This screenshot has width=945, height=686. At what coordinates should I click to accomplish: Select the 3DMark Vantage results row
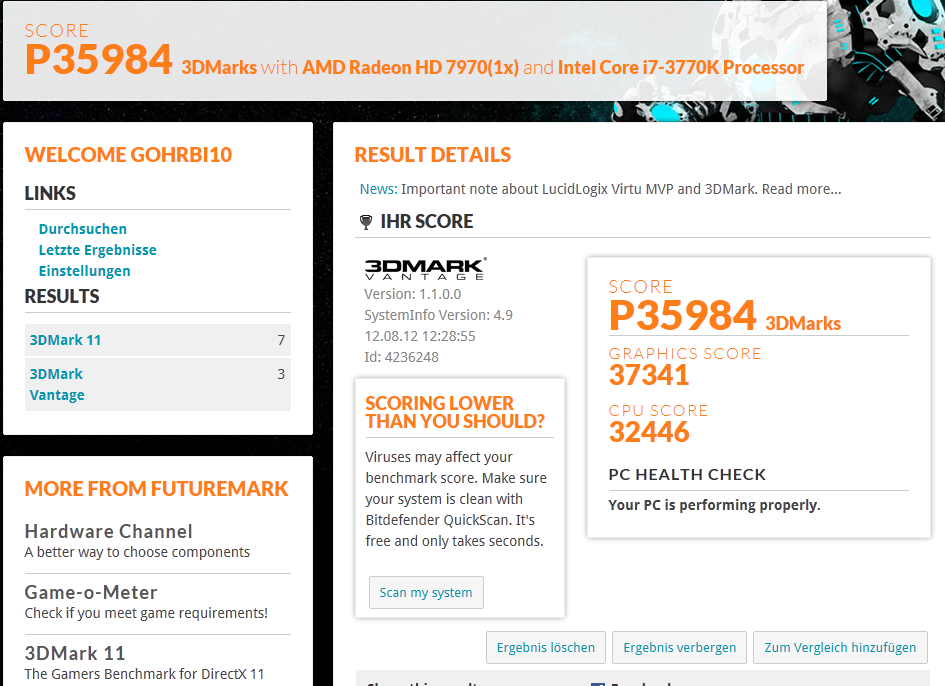[157, 385]
